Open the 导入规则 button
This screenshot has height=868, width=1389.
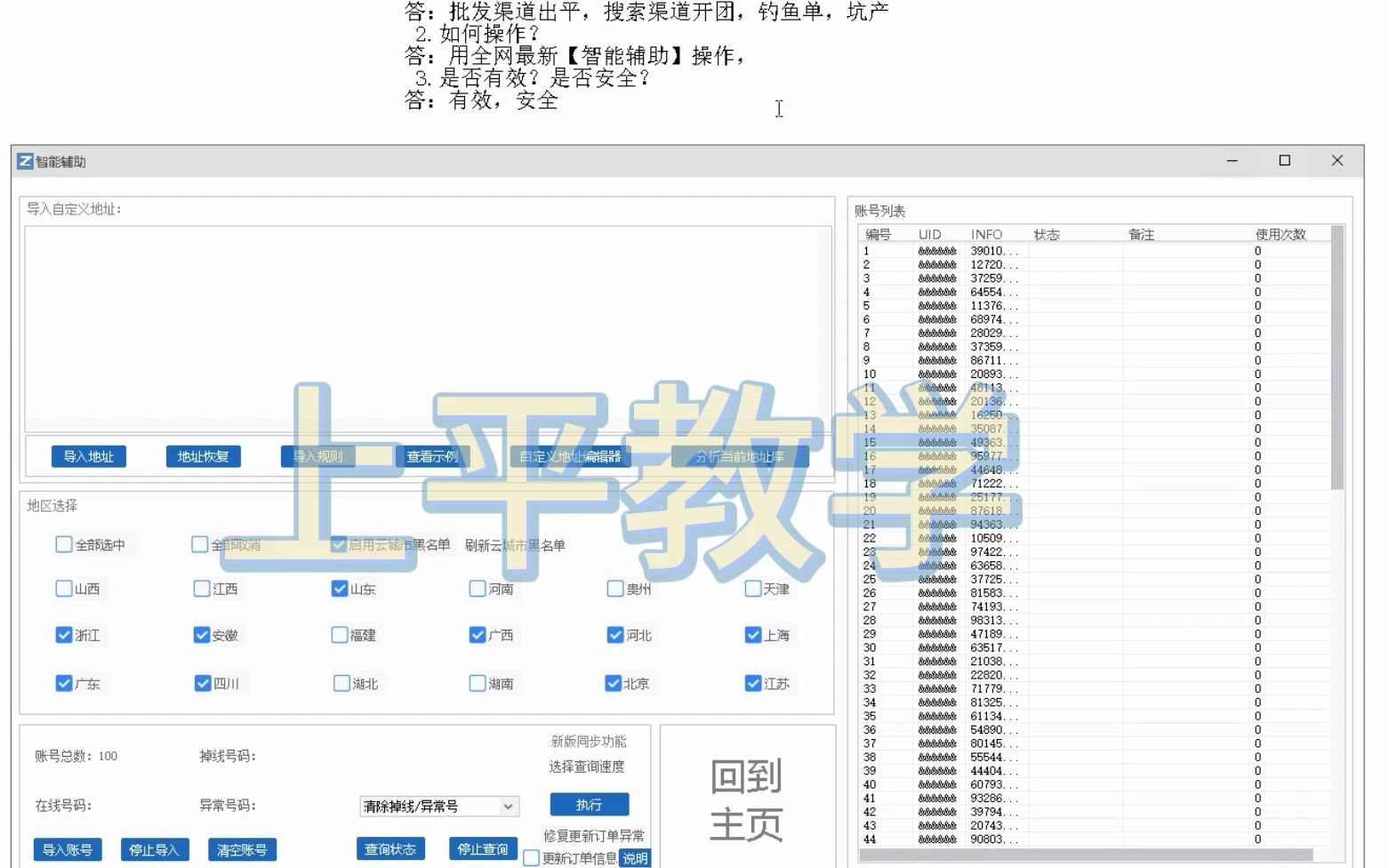pyautogui.click(x=317, y=456)
